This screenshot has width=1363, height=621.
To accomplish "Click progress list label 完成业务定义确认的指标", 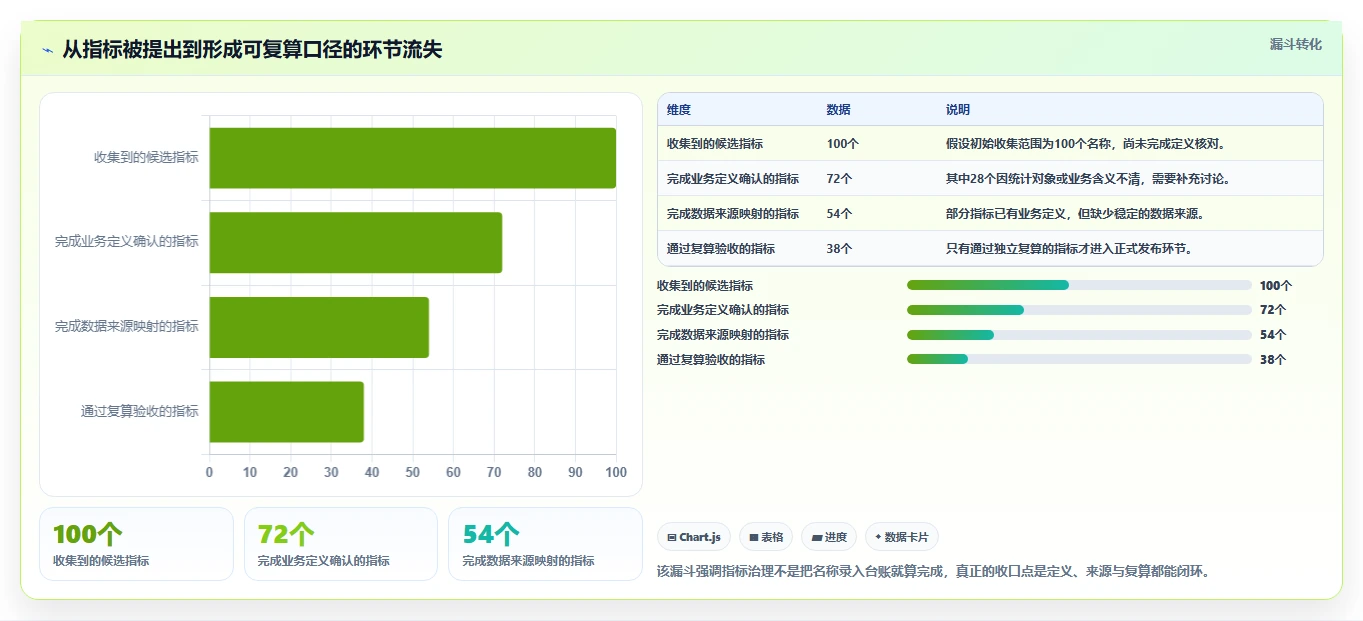I will coord(723,310).
